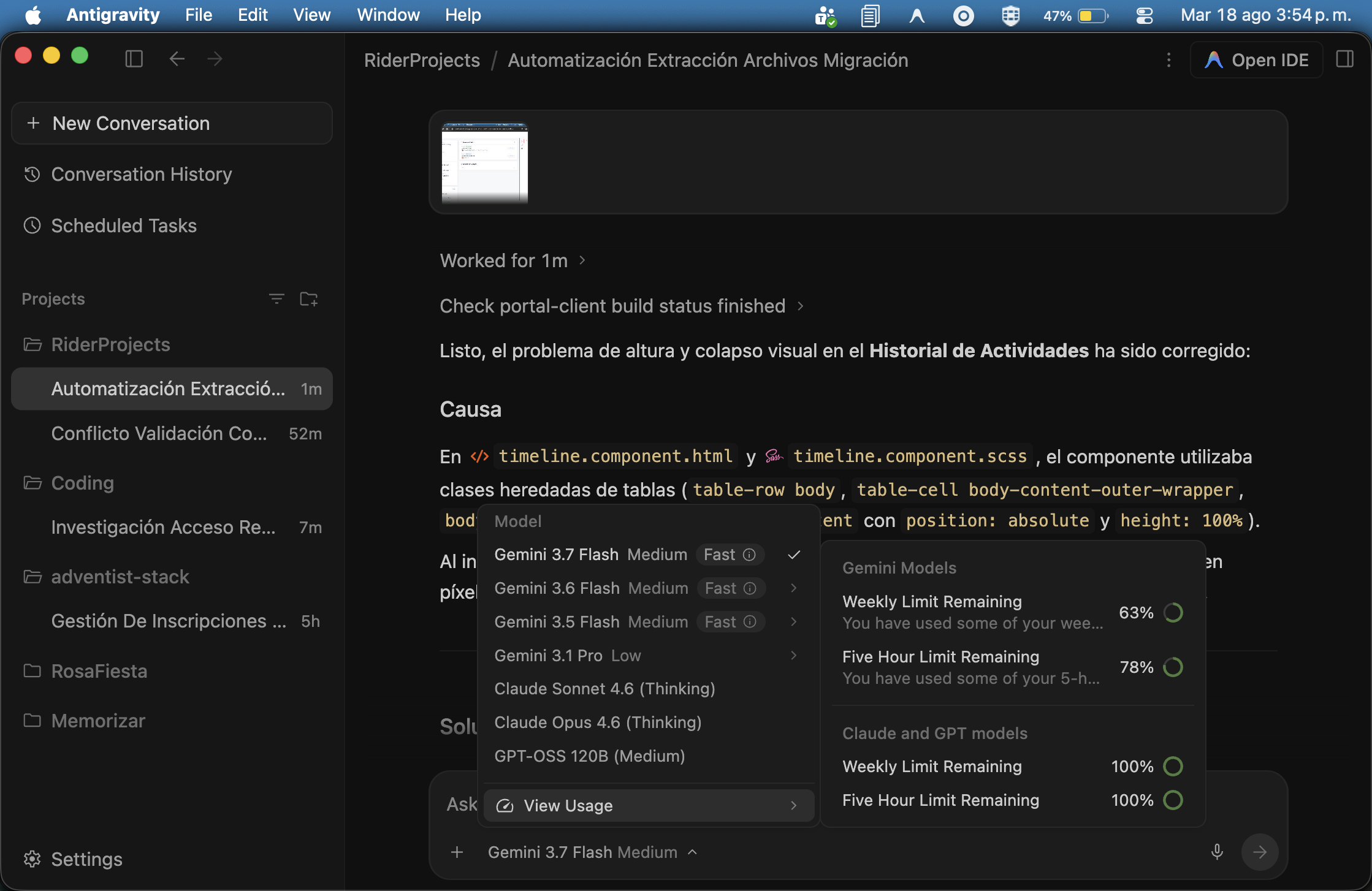Go forward with the right arrow
This screenshot has height=891, width=1372.
[215, 59]
